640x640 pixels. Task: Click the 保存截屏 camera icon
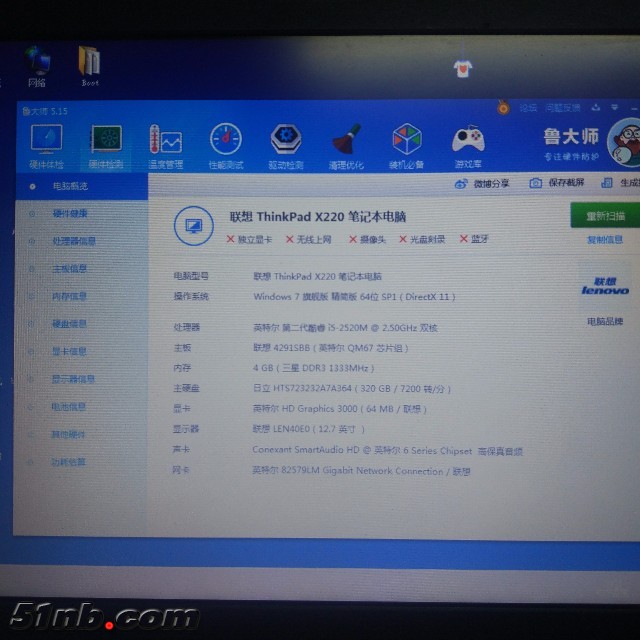[x=536, y=183]
